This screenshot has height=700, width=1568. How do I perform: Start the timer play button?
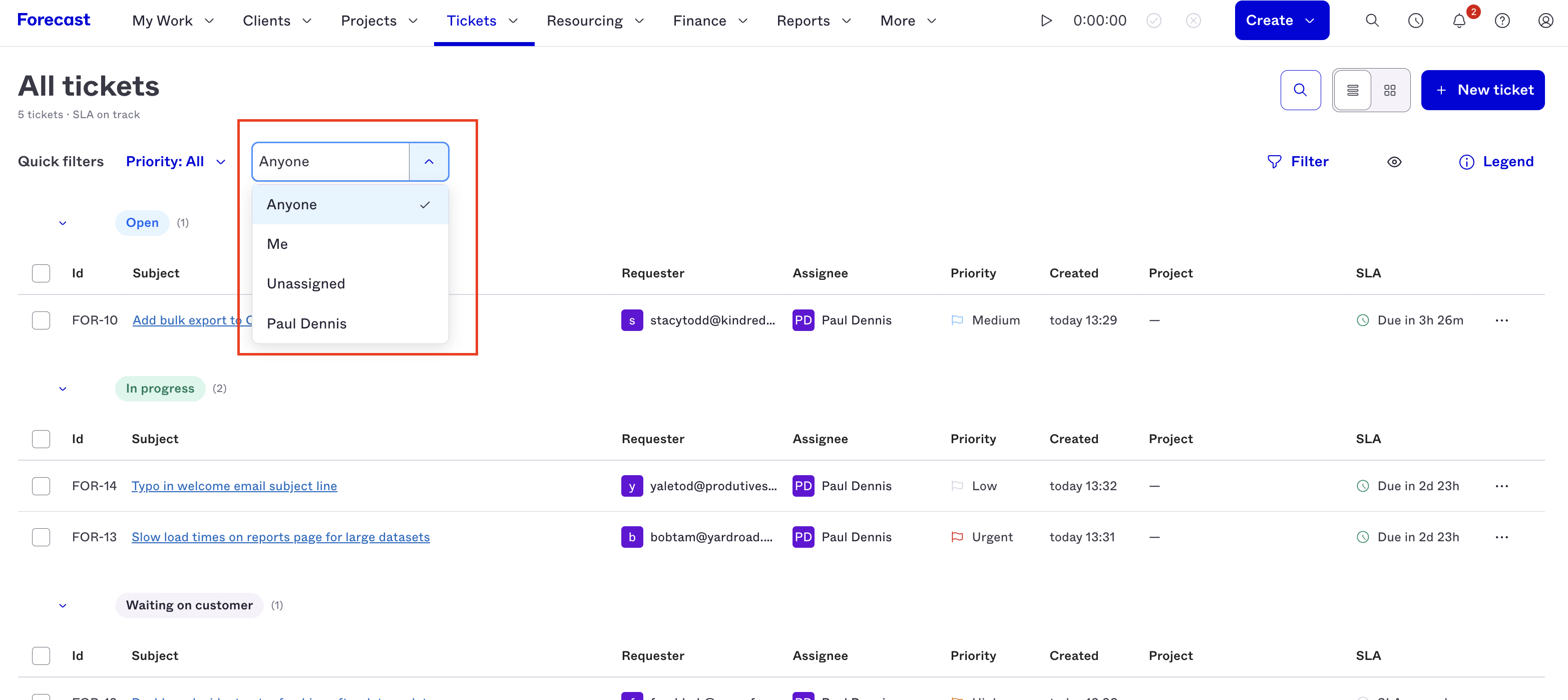coord(1046,21)
